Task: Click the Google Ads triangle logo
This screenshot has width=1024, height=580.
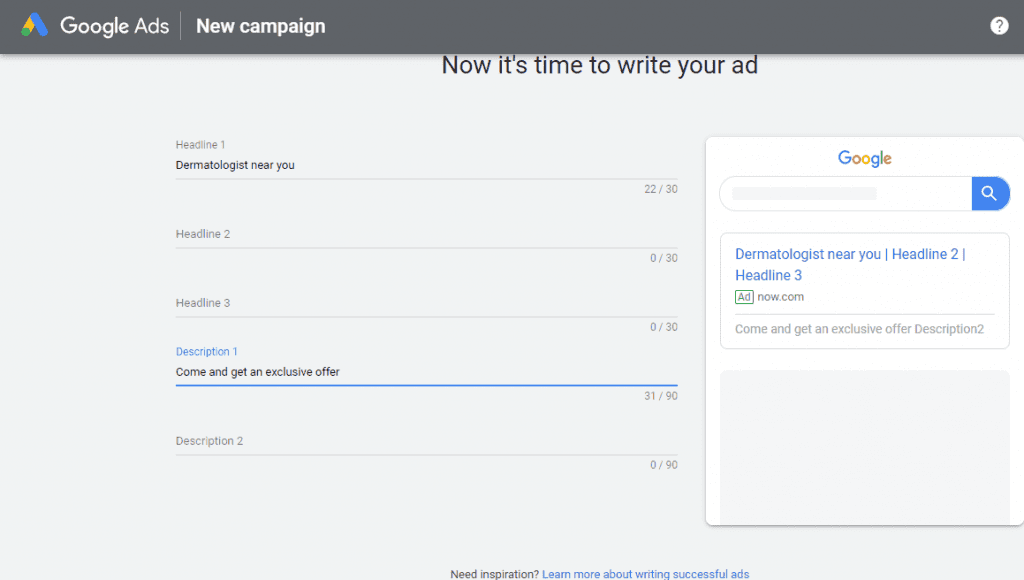Action: [35, 26]
